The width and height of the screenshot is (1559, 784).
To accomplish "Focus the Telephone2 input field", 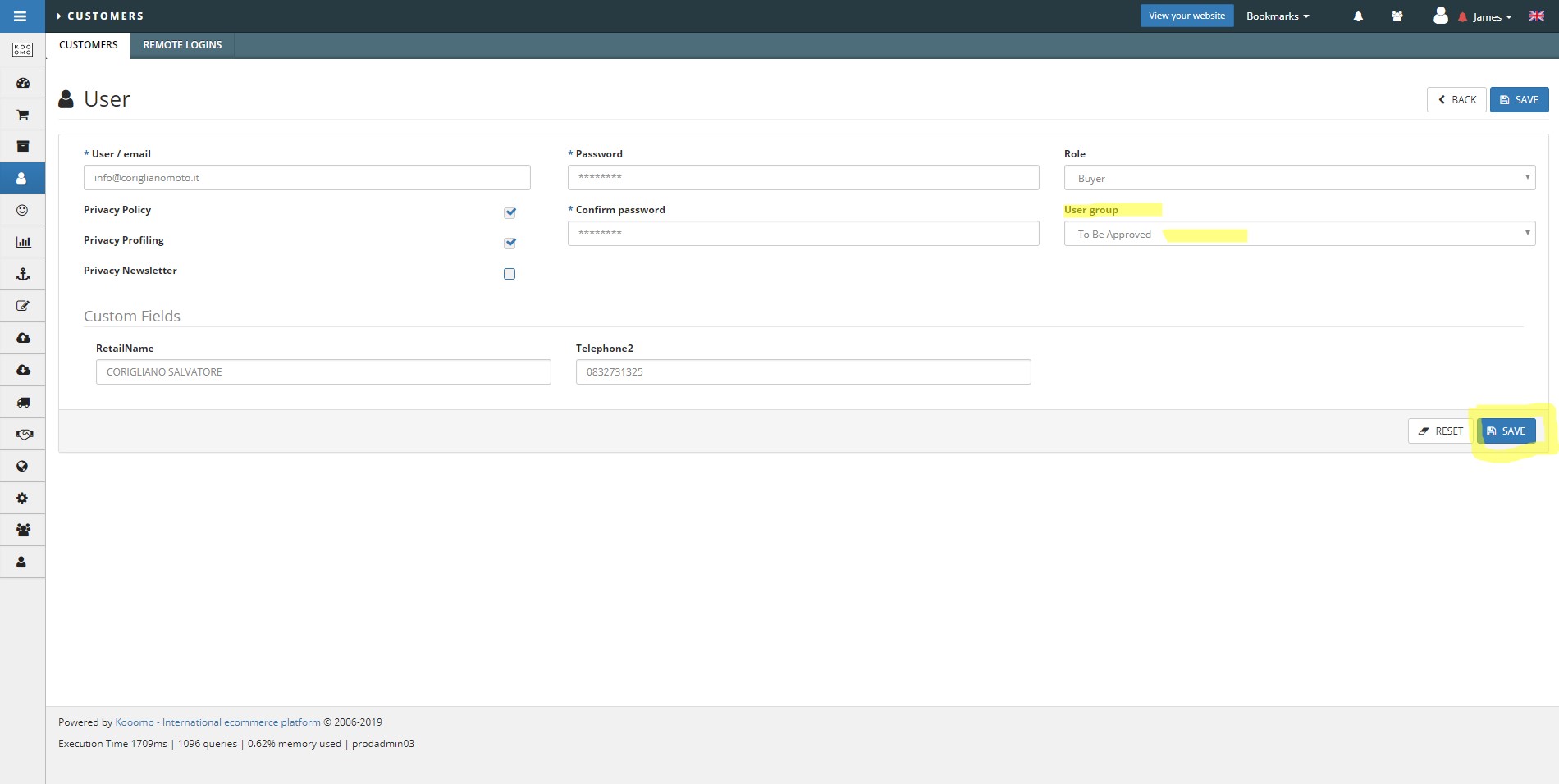I will pyautogui.click(x=803, y=371).
